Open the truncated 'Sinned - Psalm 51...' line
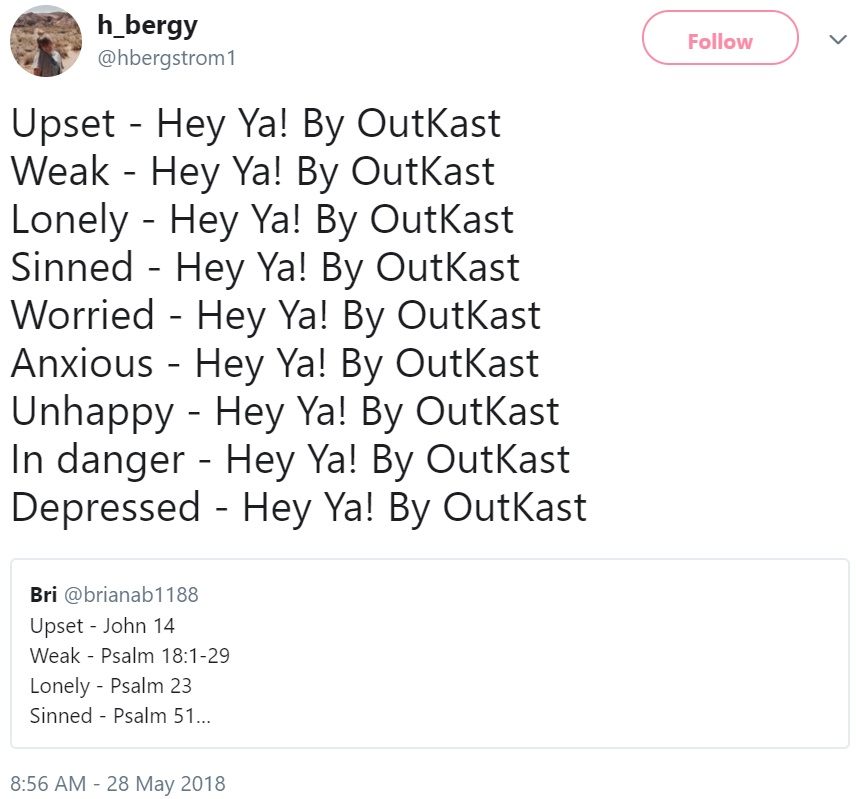856x799 pixels. (x=120, y=716)
